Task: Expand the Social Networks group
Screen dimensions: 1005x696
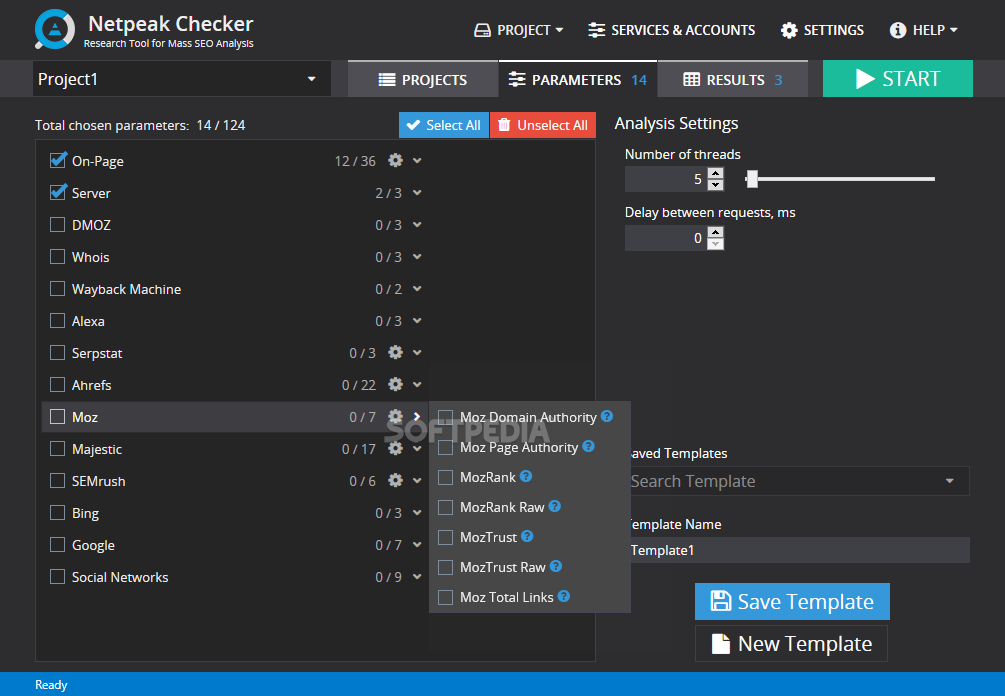Action: (417, 577)
